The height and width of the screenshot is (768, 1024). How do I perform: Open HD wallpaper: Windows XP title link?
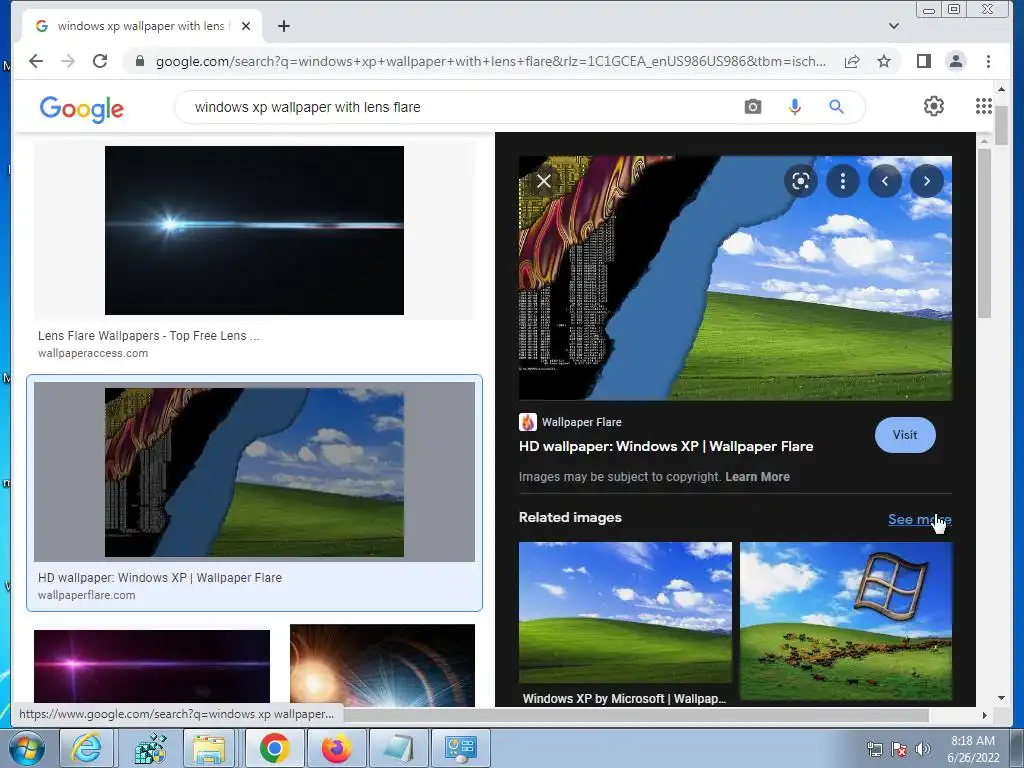[666, 446]
